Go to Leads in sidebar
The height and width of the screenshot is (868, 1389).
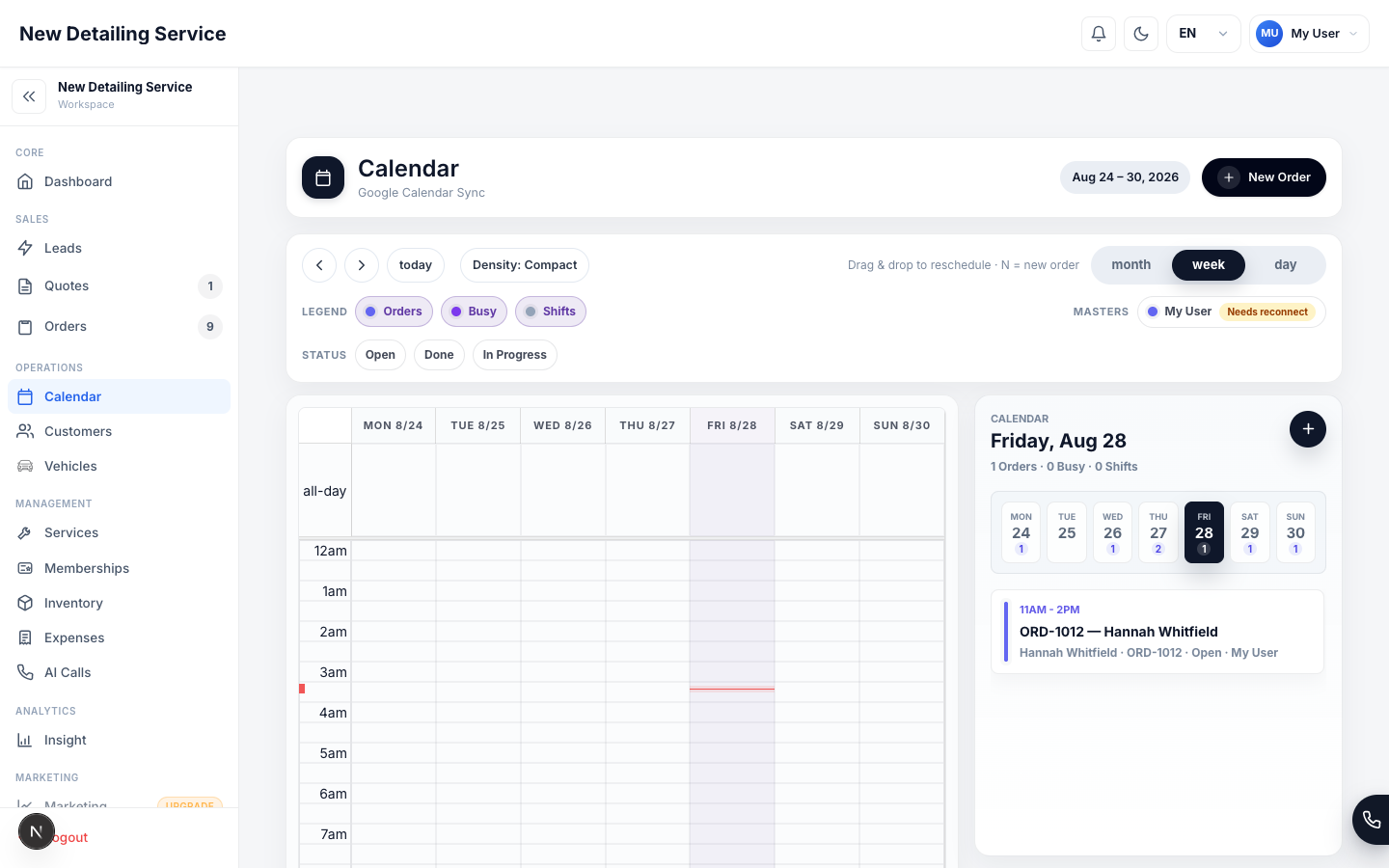point(119,248)
